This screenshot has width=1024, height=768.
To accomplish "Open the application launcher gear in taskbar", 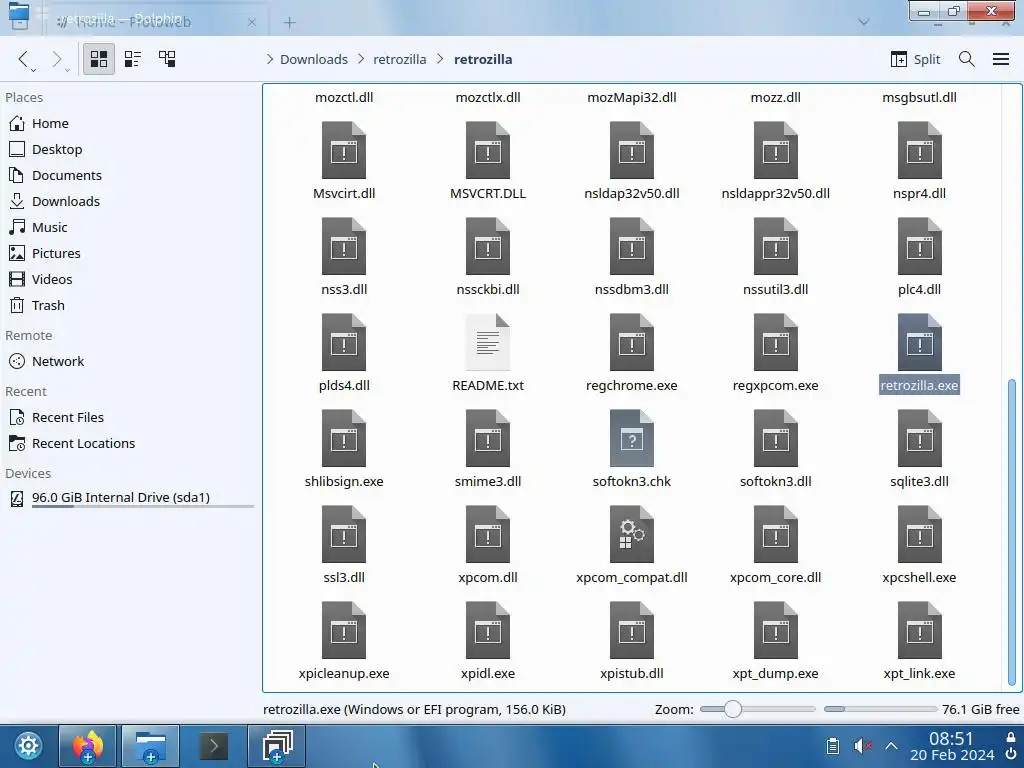I will pyautogui.click(x=28, y=746).
